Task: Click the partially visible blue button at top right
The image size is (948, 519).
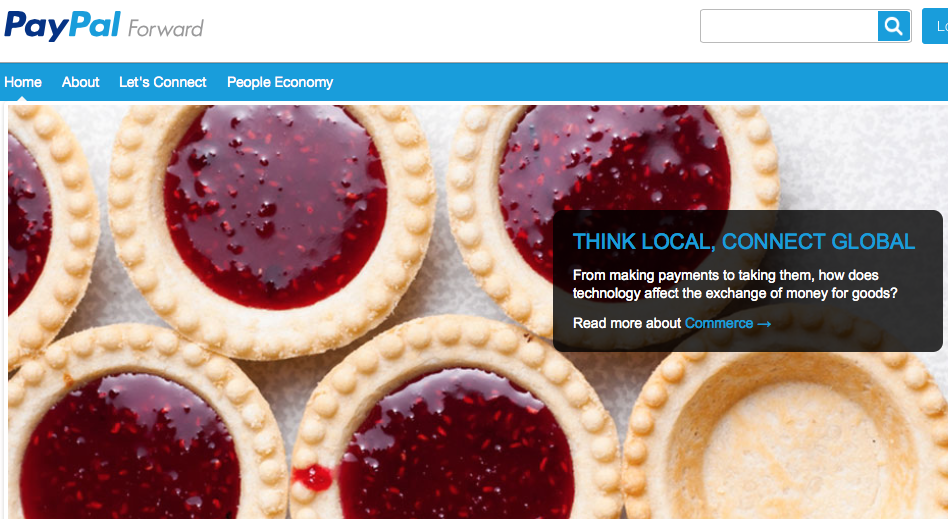Action: pyautogui.click(x=935, y=26)
